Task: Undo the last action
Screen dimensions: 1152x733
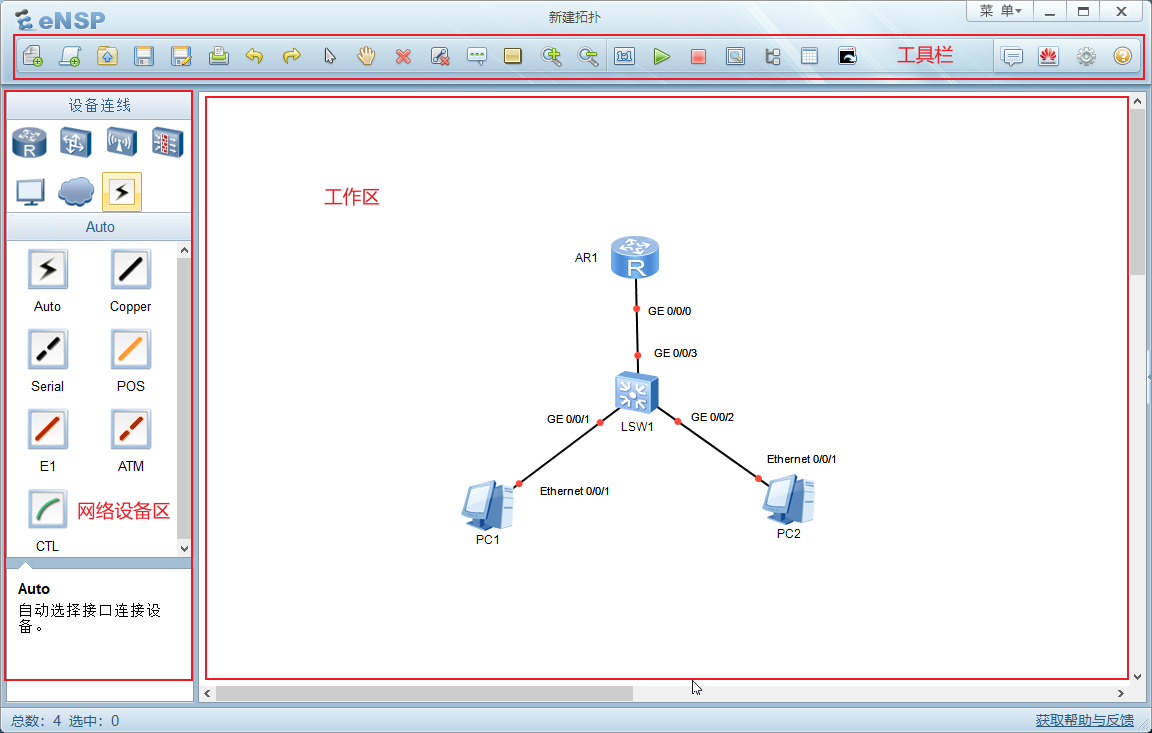Action: pyautogui.click(x=254, y=56)
